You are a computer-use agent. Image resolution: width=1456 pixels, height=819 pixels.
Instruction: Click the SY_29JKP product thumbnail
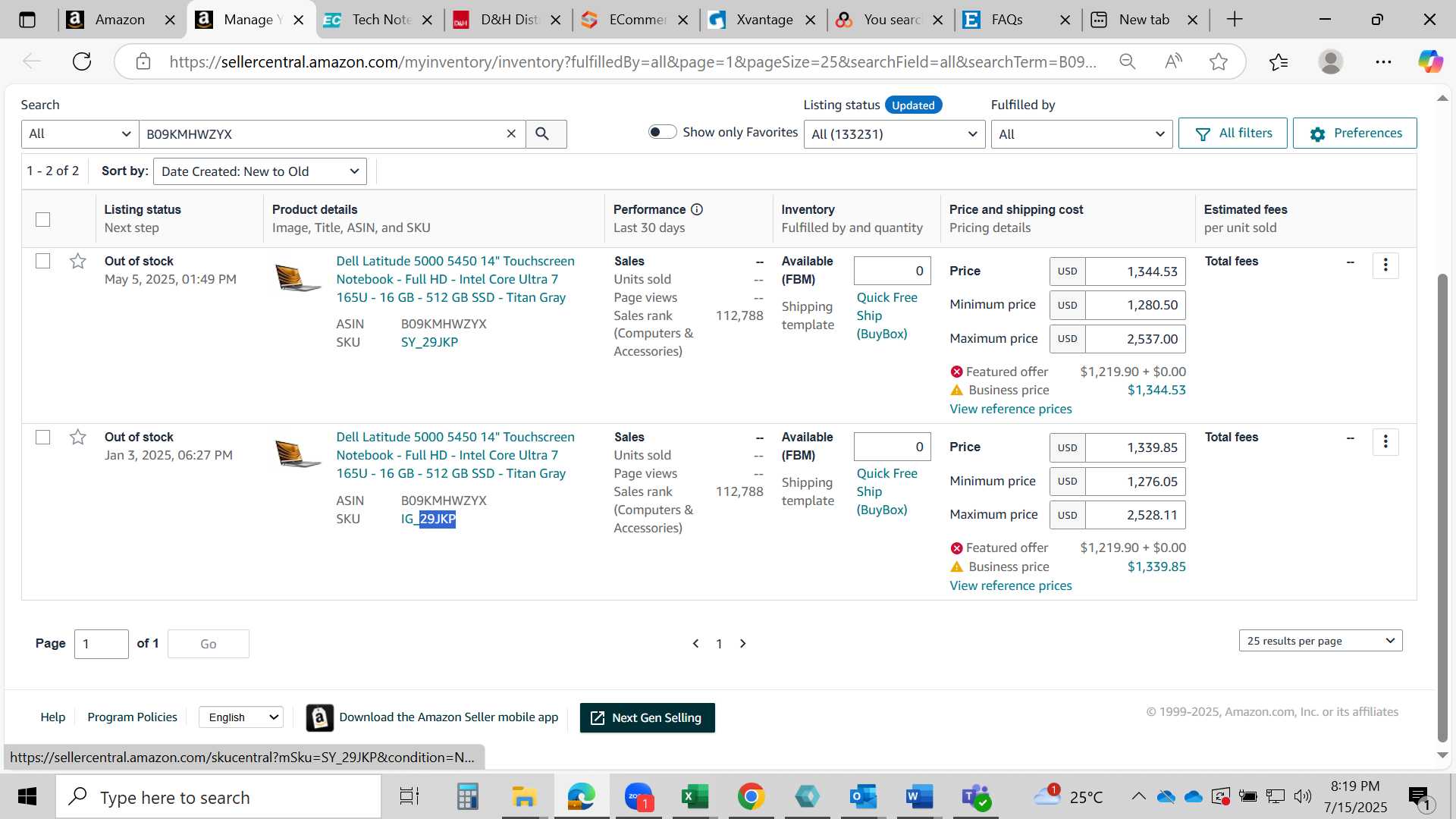click(x=297, y=278)
